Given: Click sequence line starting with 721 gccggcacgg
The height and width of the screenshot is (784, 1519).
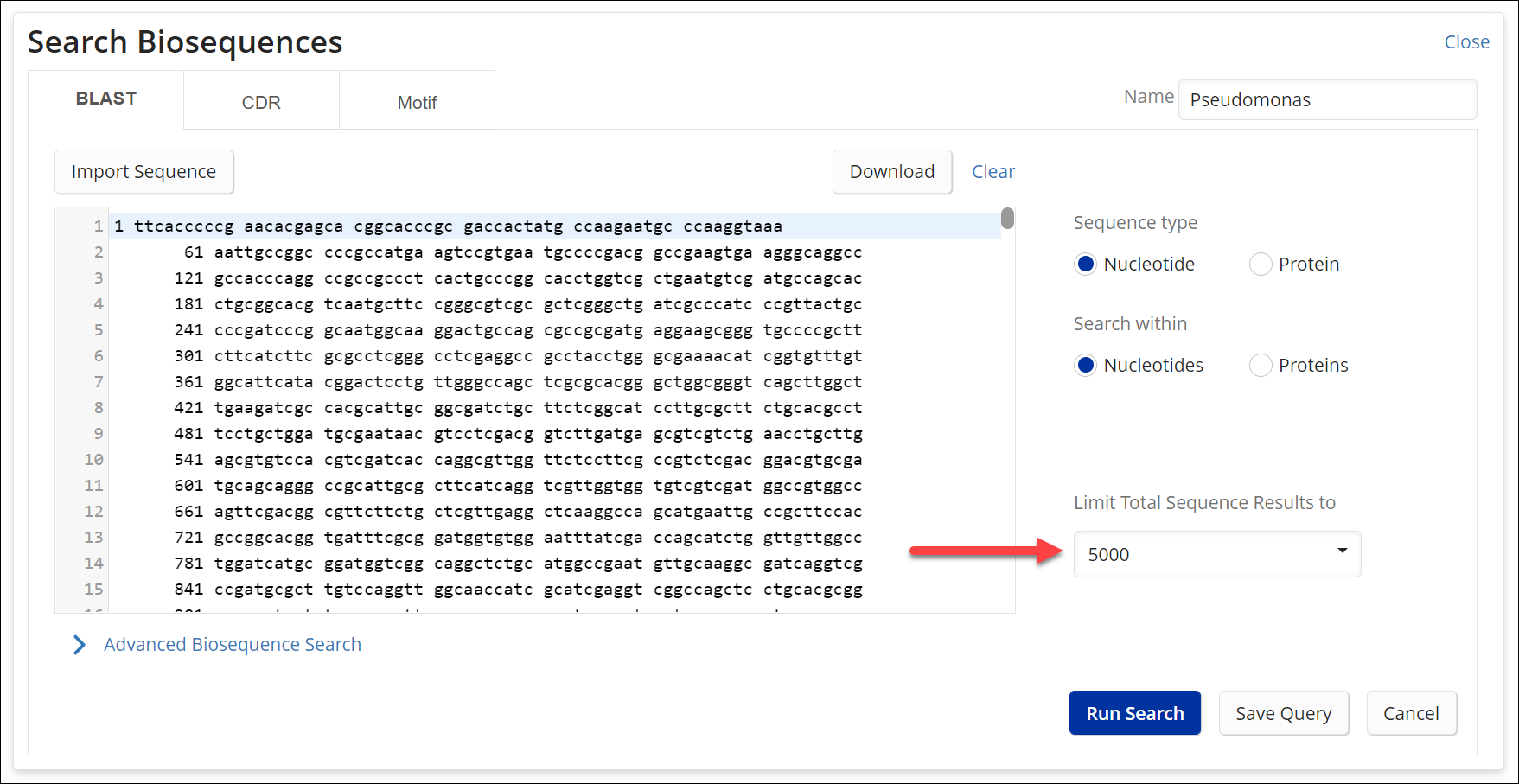Looking at the screenshot, I should [x=554, y=538].
